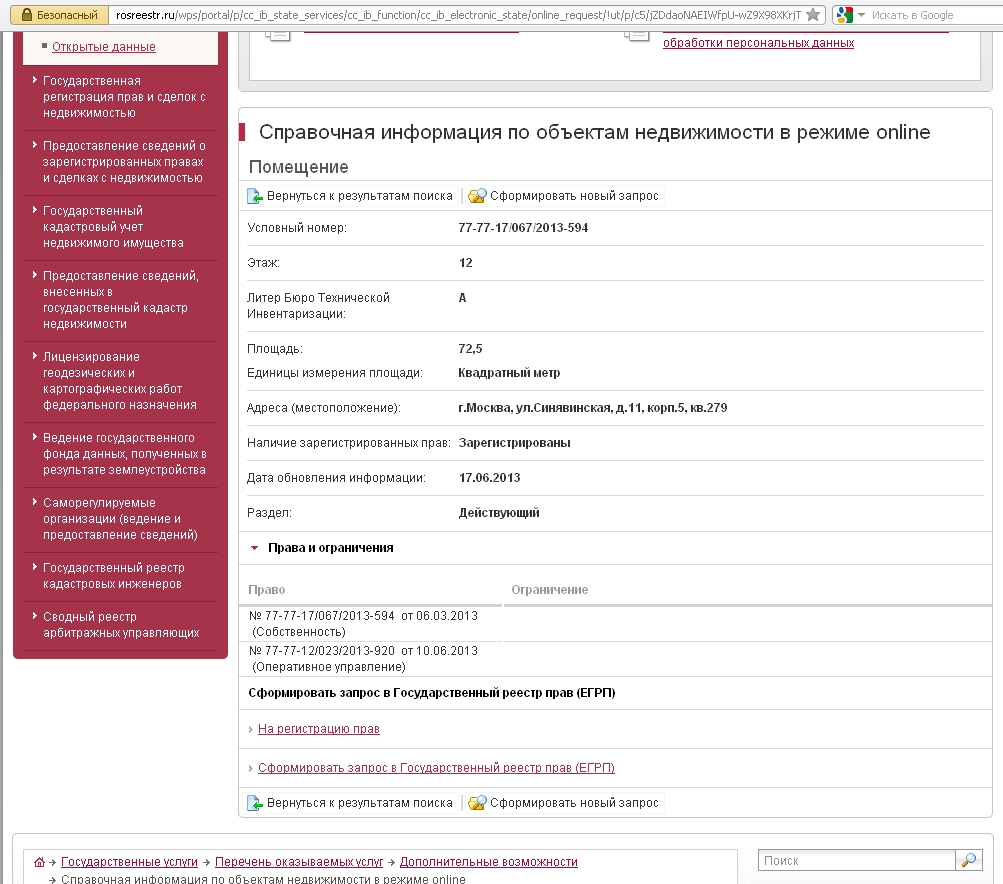Click bottom folder icon for new request
1003x884 pixels.
(x=477, y=803)
